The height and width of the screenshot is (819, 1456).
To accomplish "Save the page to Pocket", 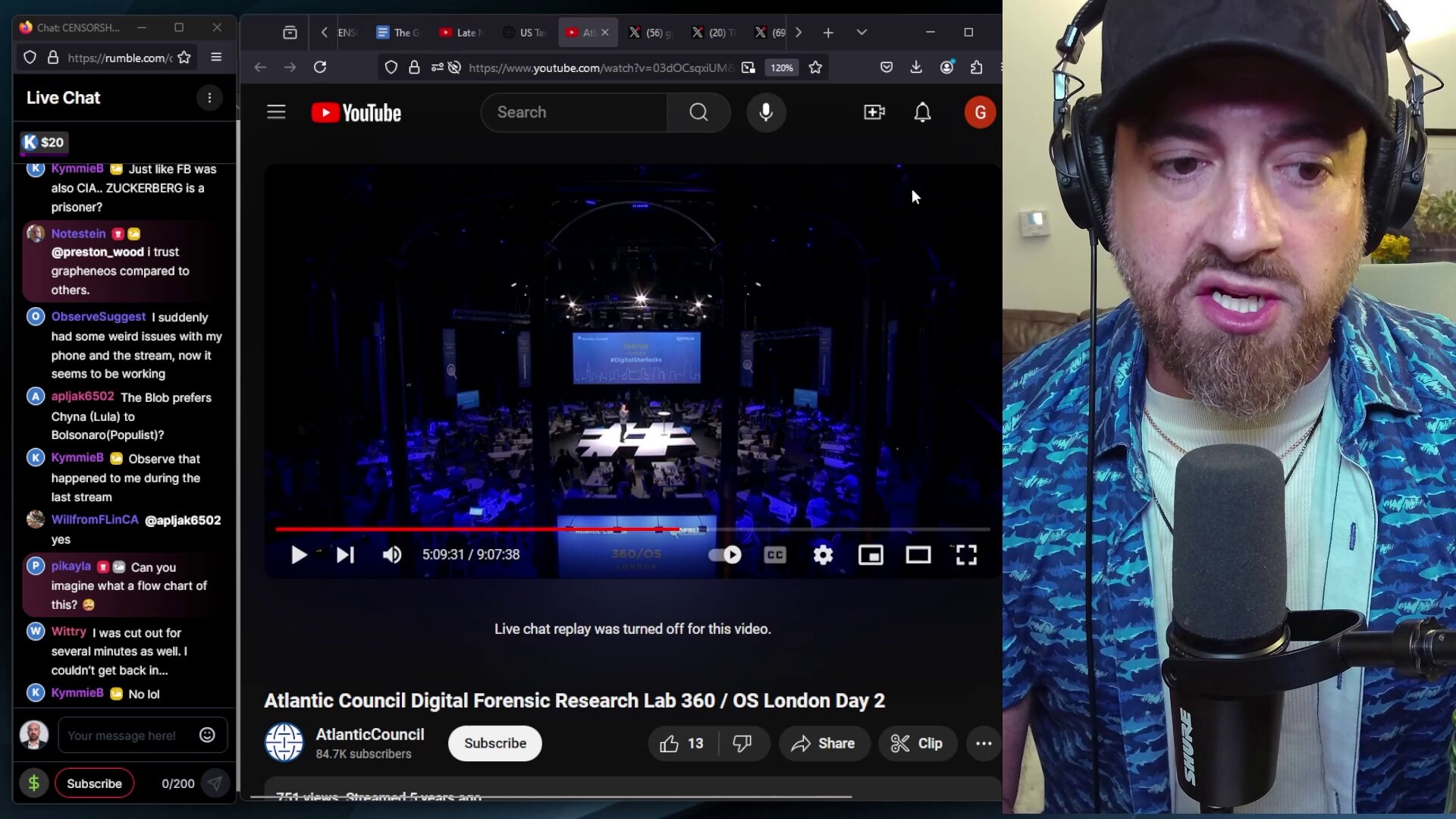I will (x=886, y=67).
